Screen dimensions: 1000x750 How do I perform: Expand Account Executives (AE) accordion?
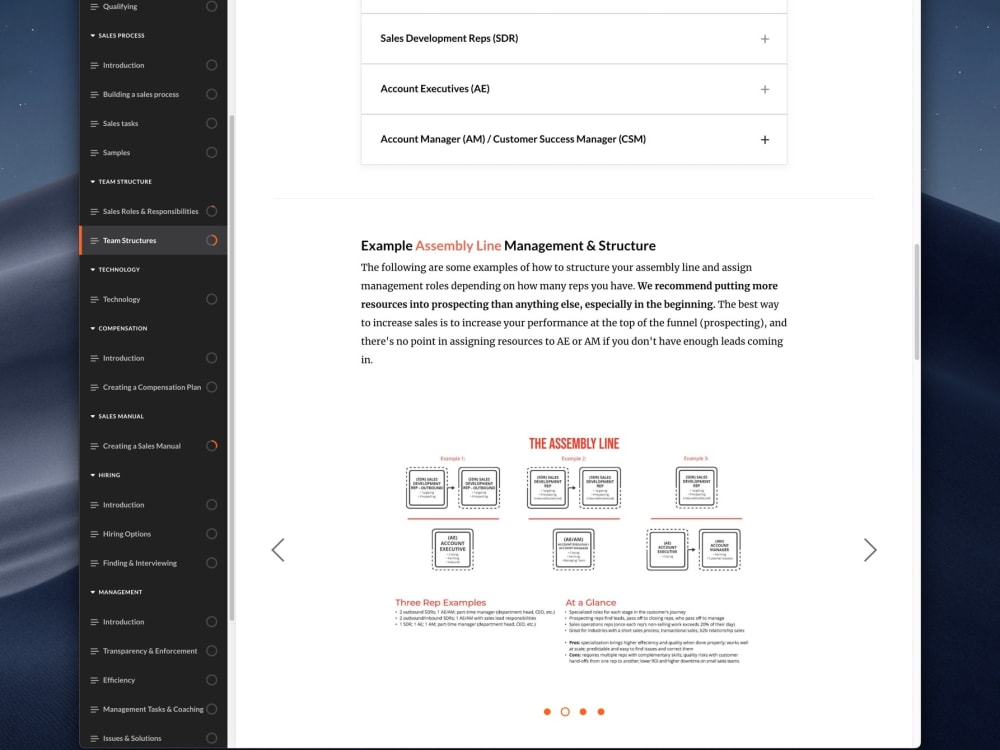click(x=574, y=89)
